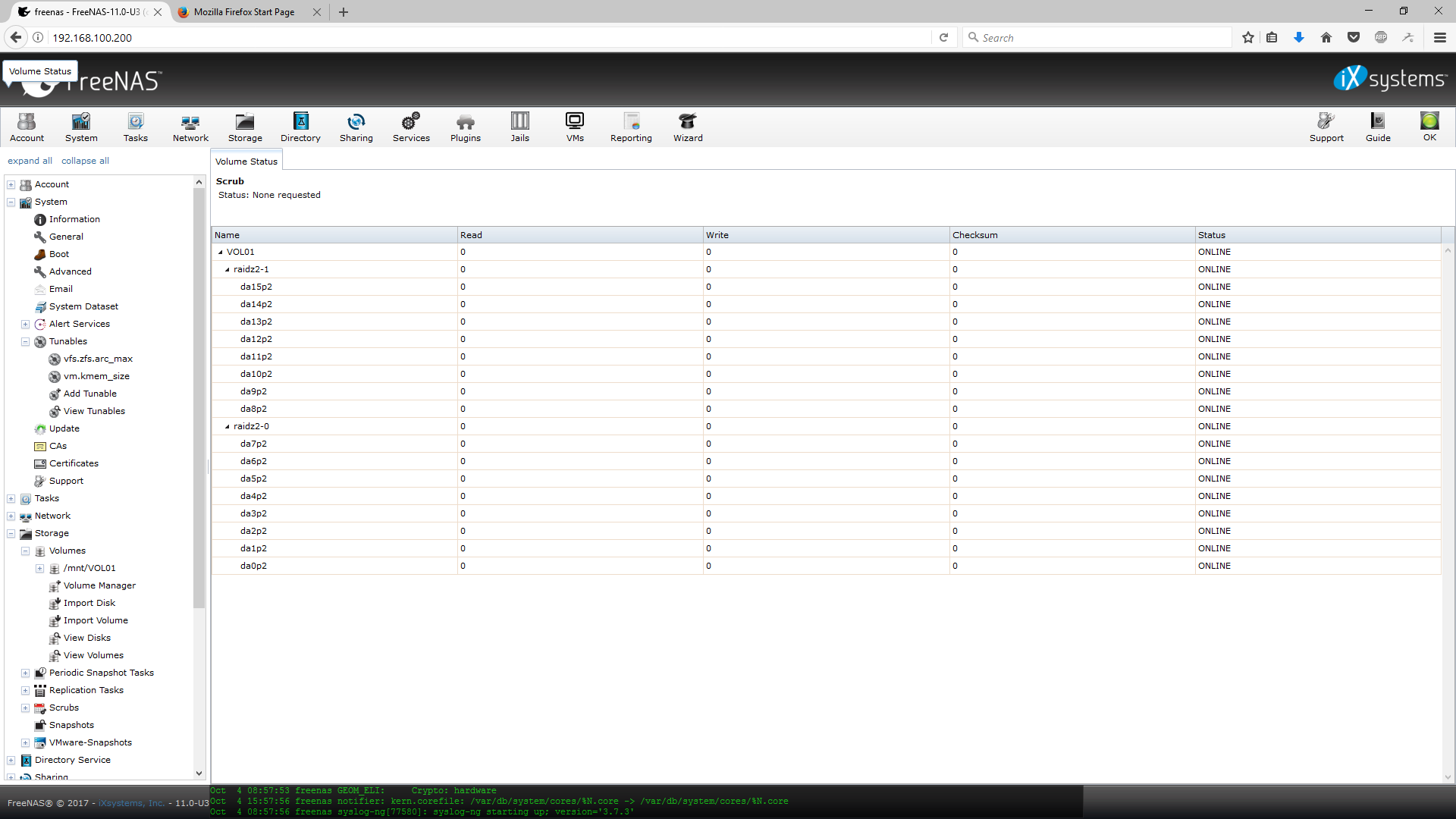This screenshot has width=1456, height=819.
Task: Bookmark this page with the star icon
Action: 1248,37
